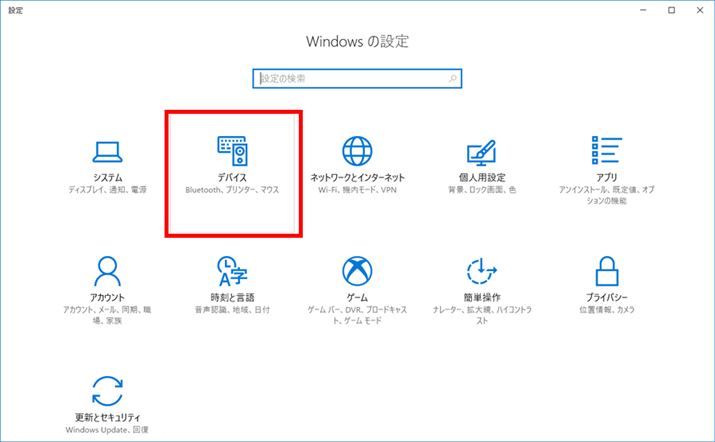715x442 pixels.
Task: Open the 簡単操作 ease of access icon
Action: tap(482, 271)
